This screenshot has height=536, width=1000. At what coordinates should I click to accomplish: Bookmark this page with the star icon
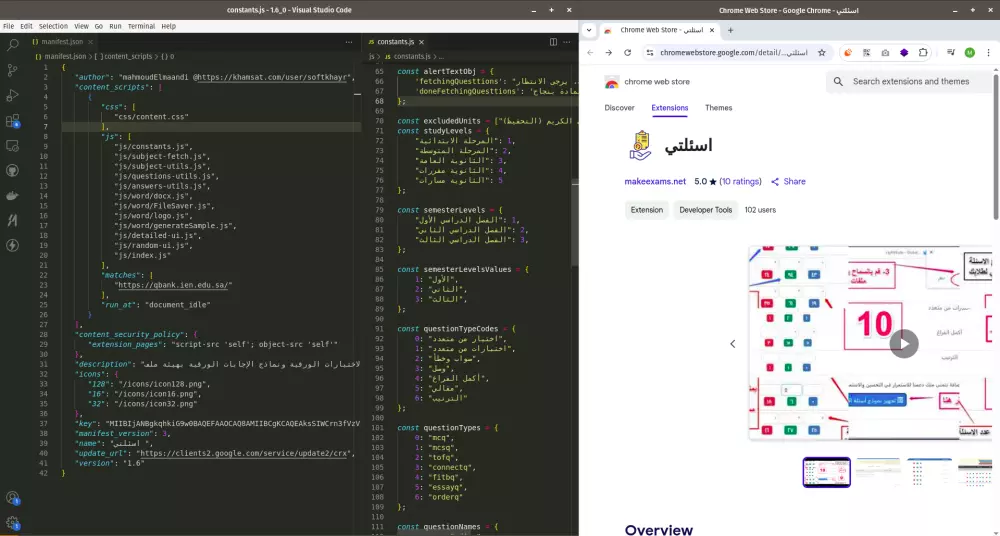pyautogui.click(x=822, y=53)
